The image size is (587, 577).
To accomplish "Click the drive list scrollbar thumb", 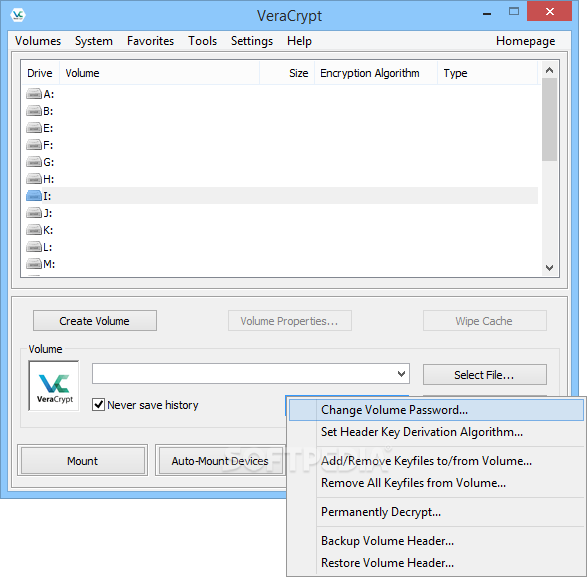I will [549, 119].
